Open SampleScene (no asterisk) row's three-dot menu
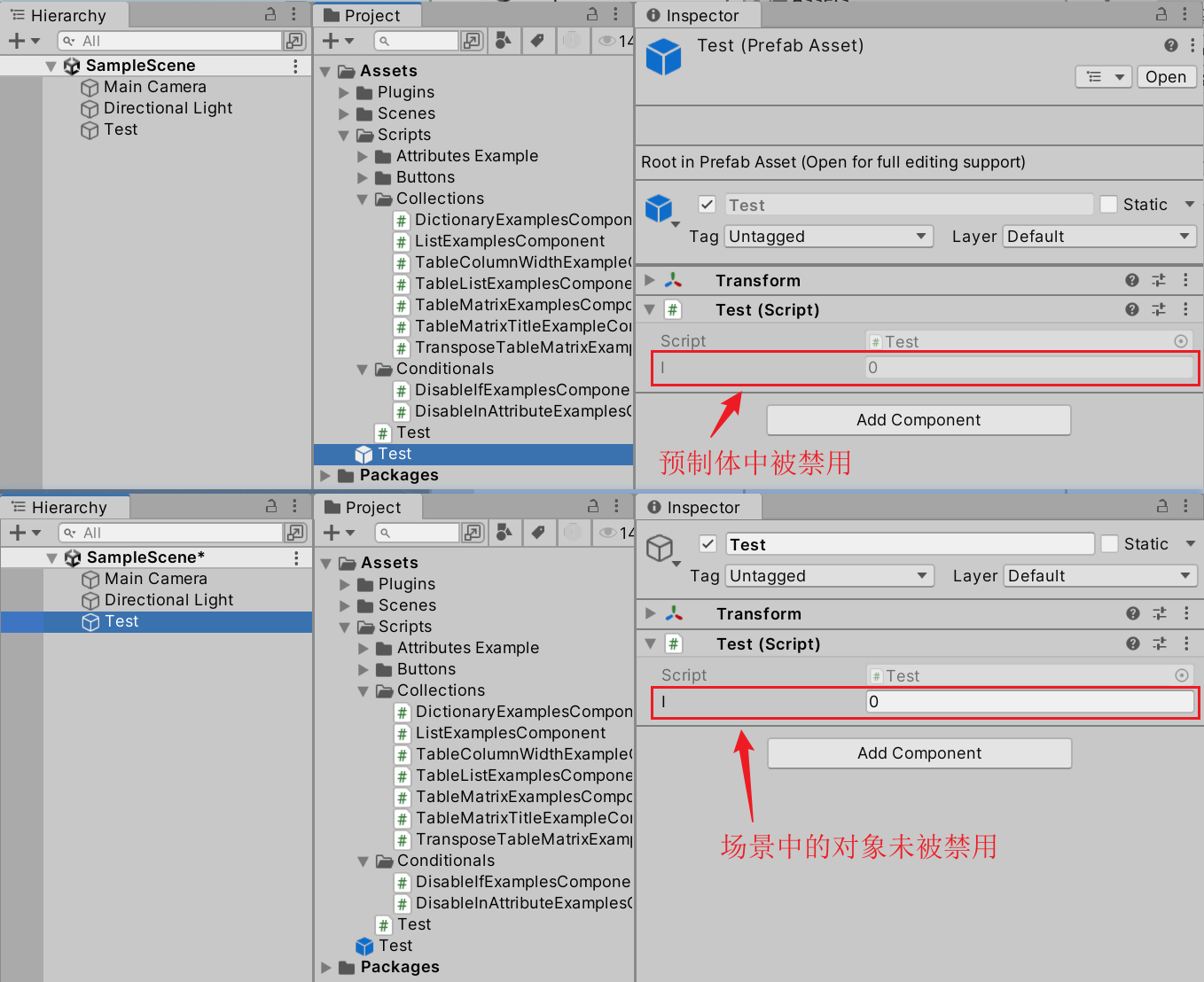 point(295,66)
